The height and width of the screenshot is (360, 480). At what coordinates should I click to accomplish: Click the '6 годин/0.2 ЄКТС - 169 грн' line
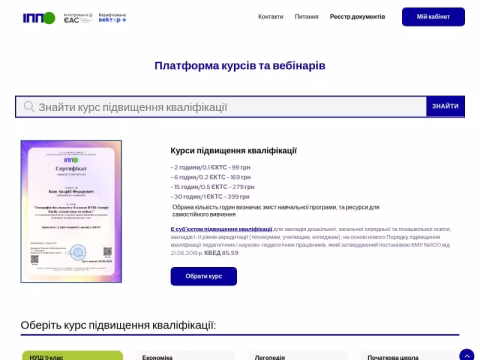click(x=211, y=177)
